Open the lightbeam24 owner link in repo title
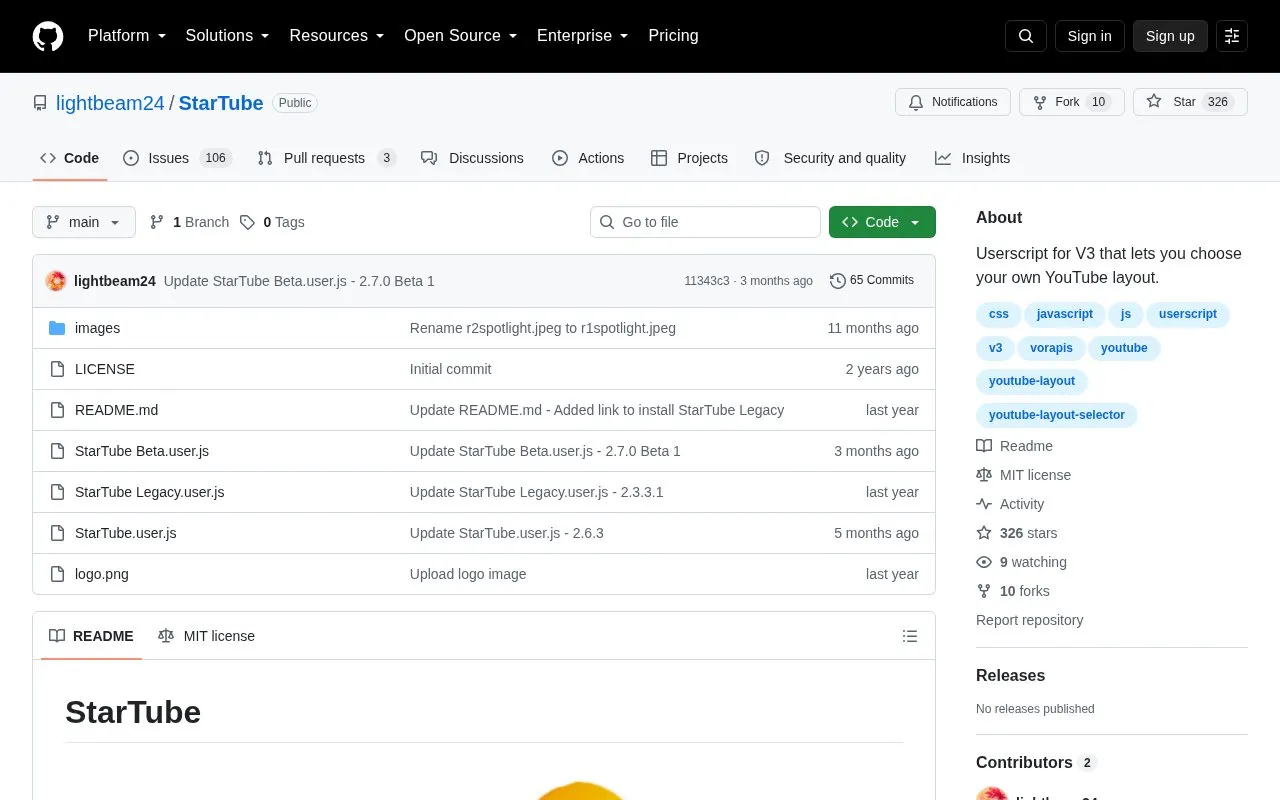The image size is (1280, 800). (x=110, y=103)
